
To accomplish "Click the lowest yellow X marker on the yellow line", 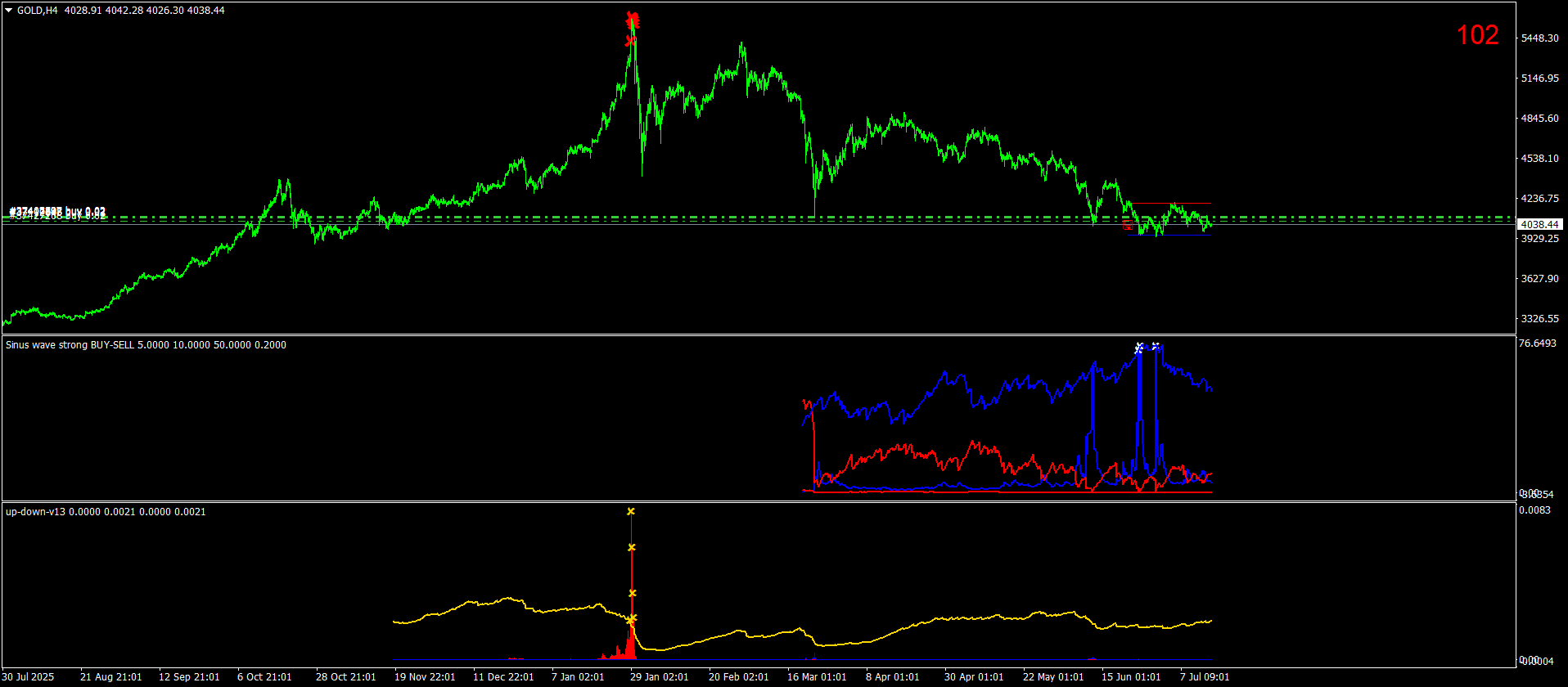I will 632,619.
